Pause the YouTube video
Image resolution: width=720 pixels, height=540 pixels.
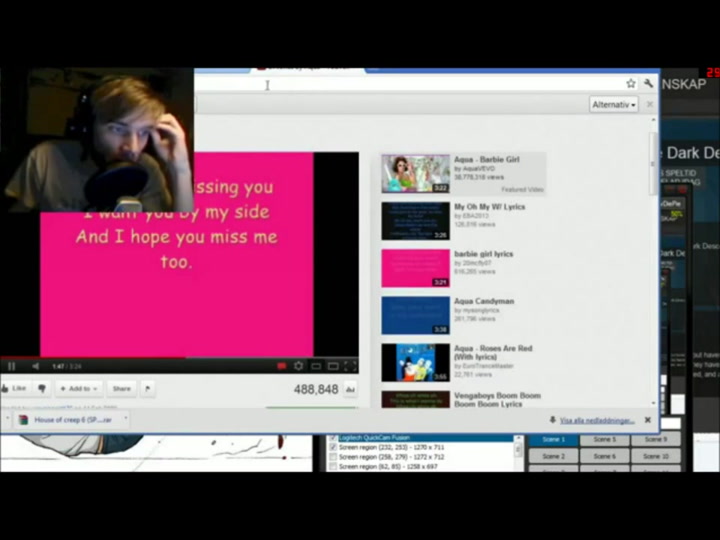(11, 366)
